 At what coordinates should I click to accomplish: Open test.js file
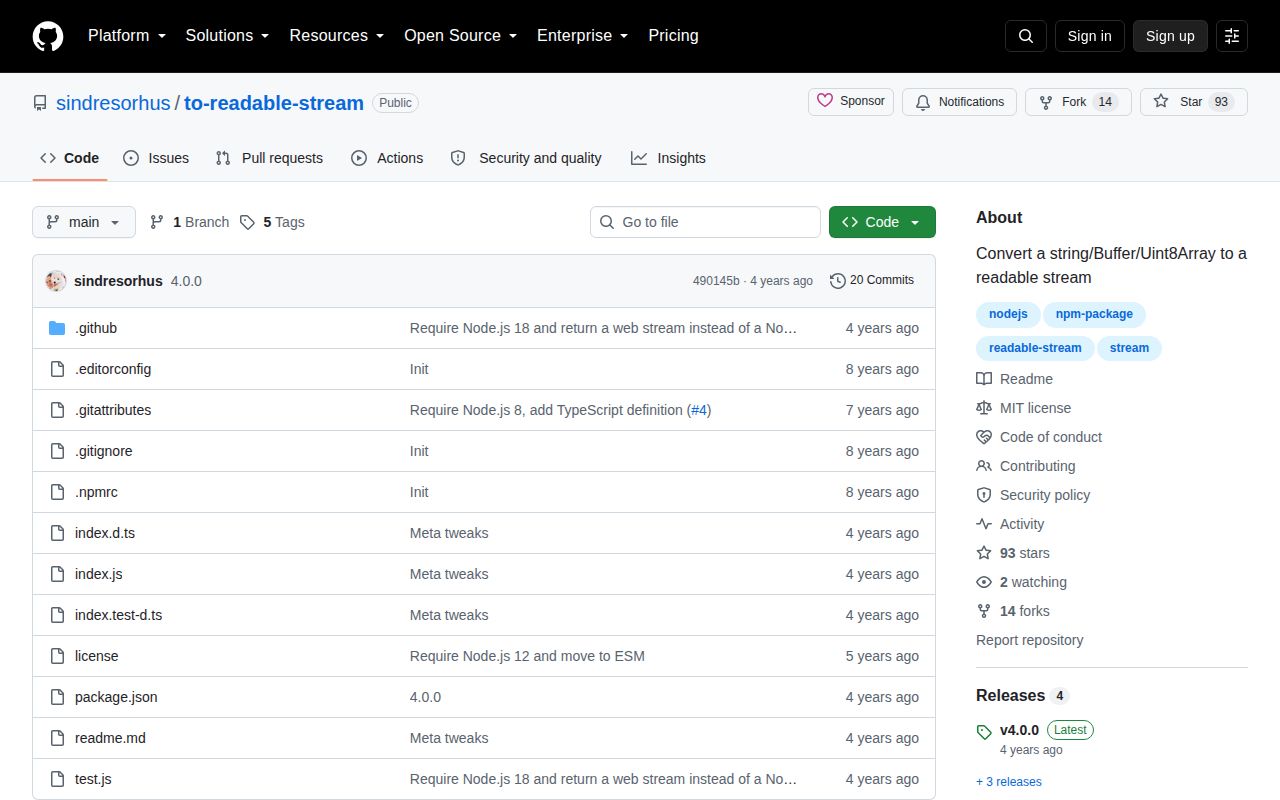[93, 779]
